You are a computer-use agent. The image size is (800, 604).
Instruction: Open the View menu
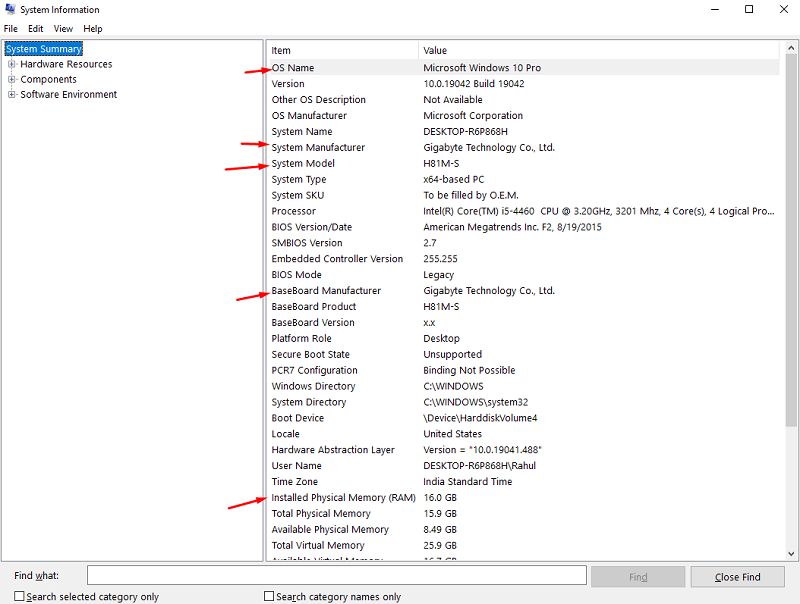click(63, 29)
